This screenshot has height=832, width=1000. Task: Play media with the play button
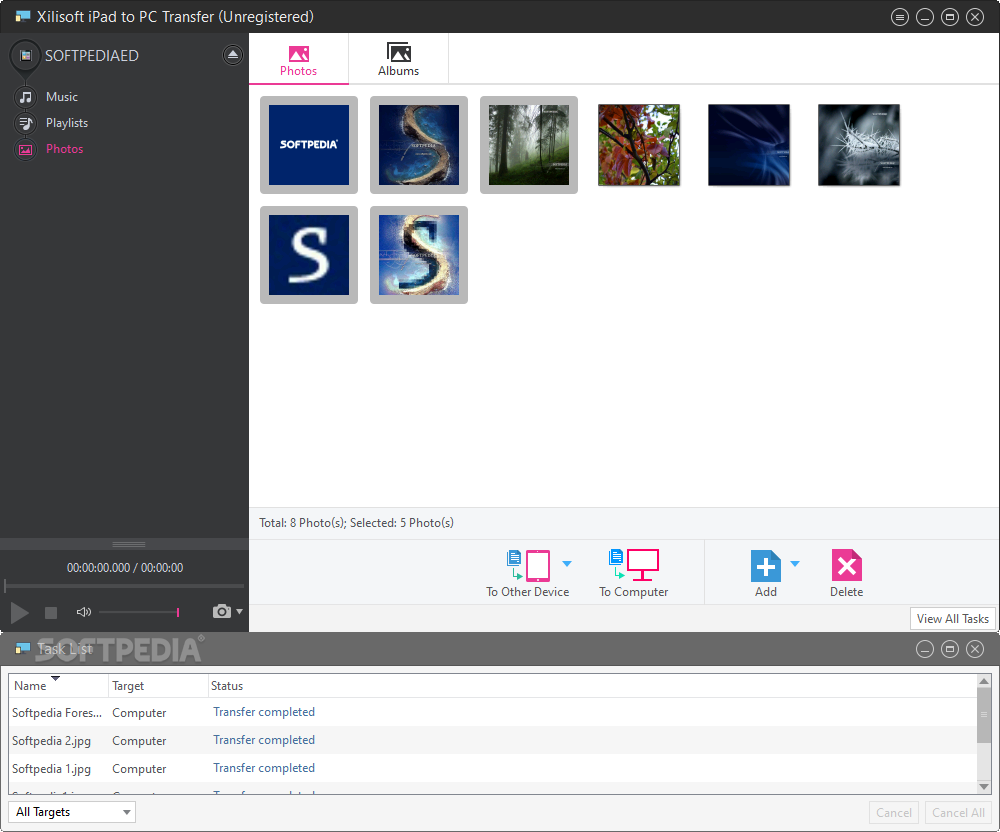(19, 613)
